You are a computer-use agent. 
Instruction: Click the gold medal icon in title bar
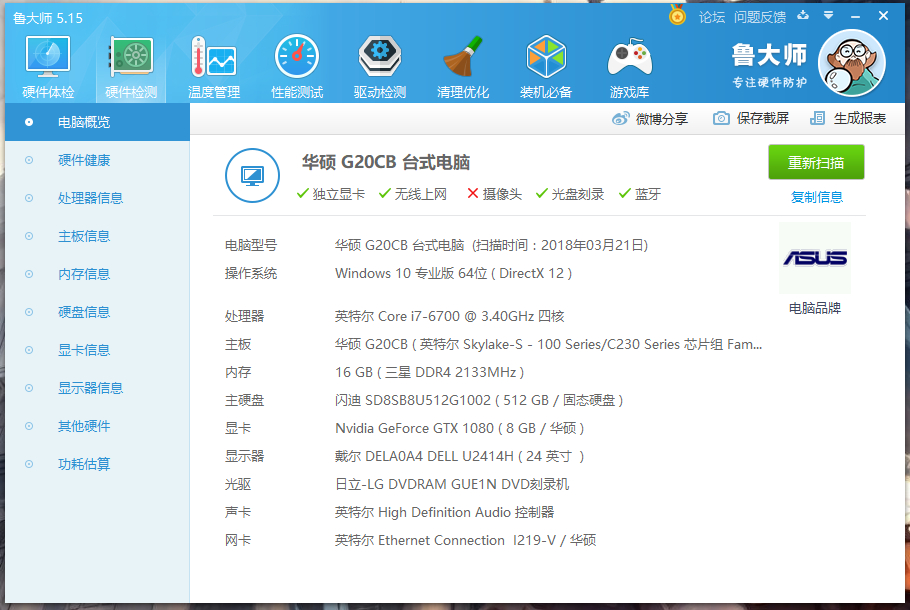pyautogui.click(x=677, y=16)
